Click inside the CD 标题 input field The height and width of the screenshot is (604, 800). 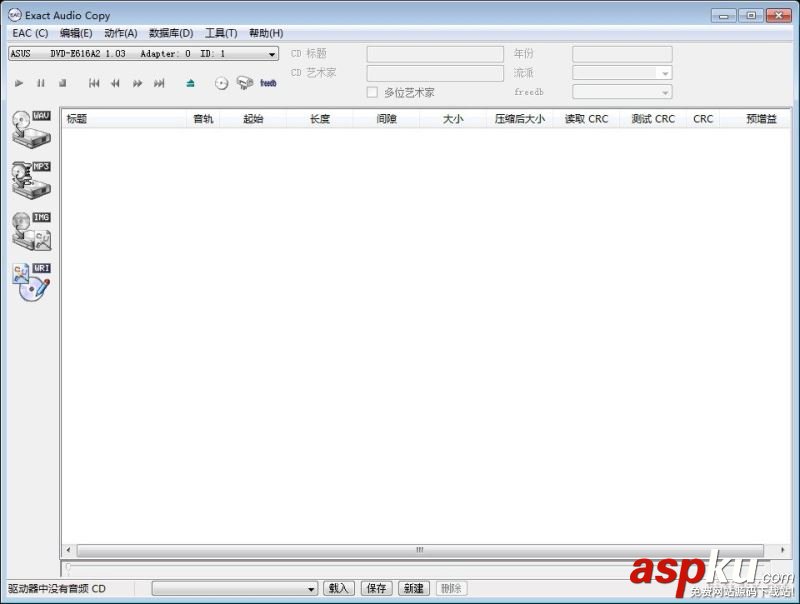[x=435, y=53]
